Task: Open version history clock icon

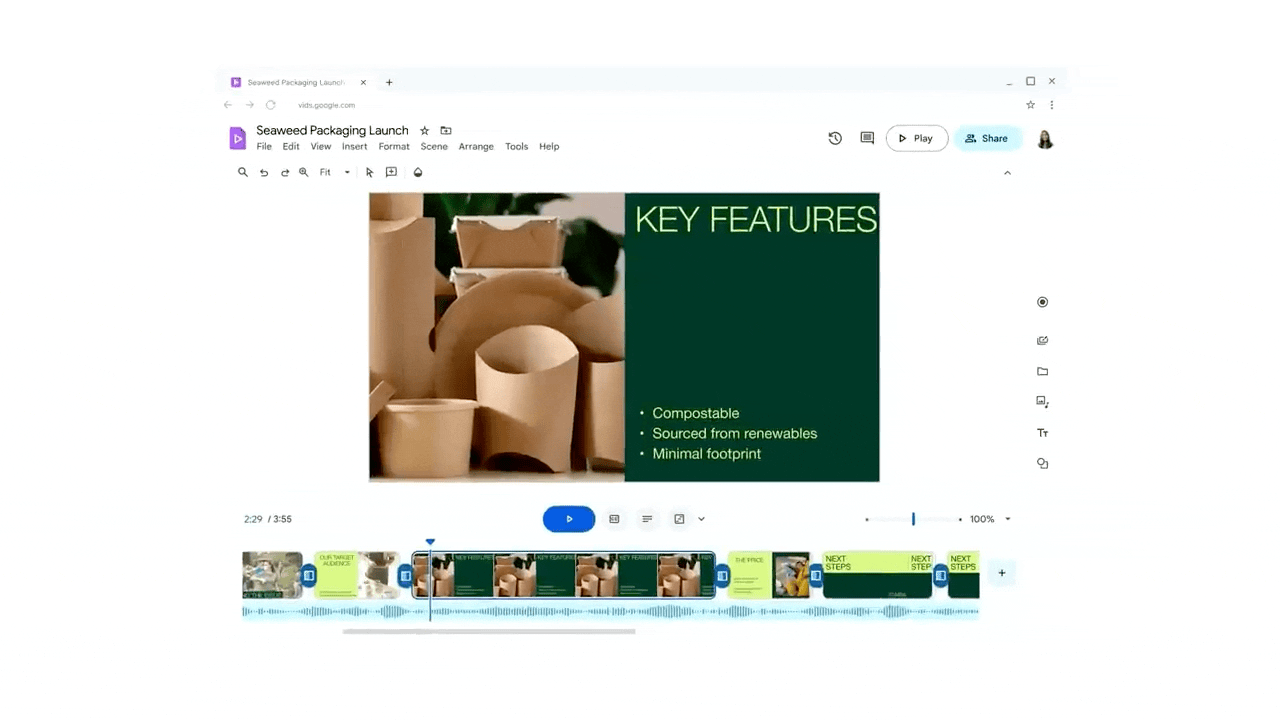Action: click(835, 139)
